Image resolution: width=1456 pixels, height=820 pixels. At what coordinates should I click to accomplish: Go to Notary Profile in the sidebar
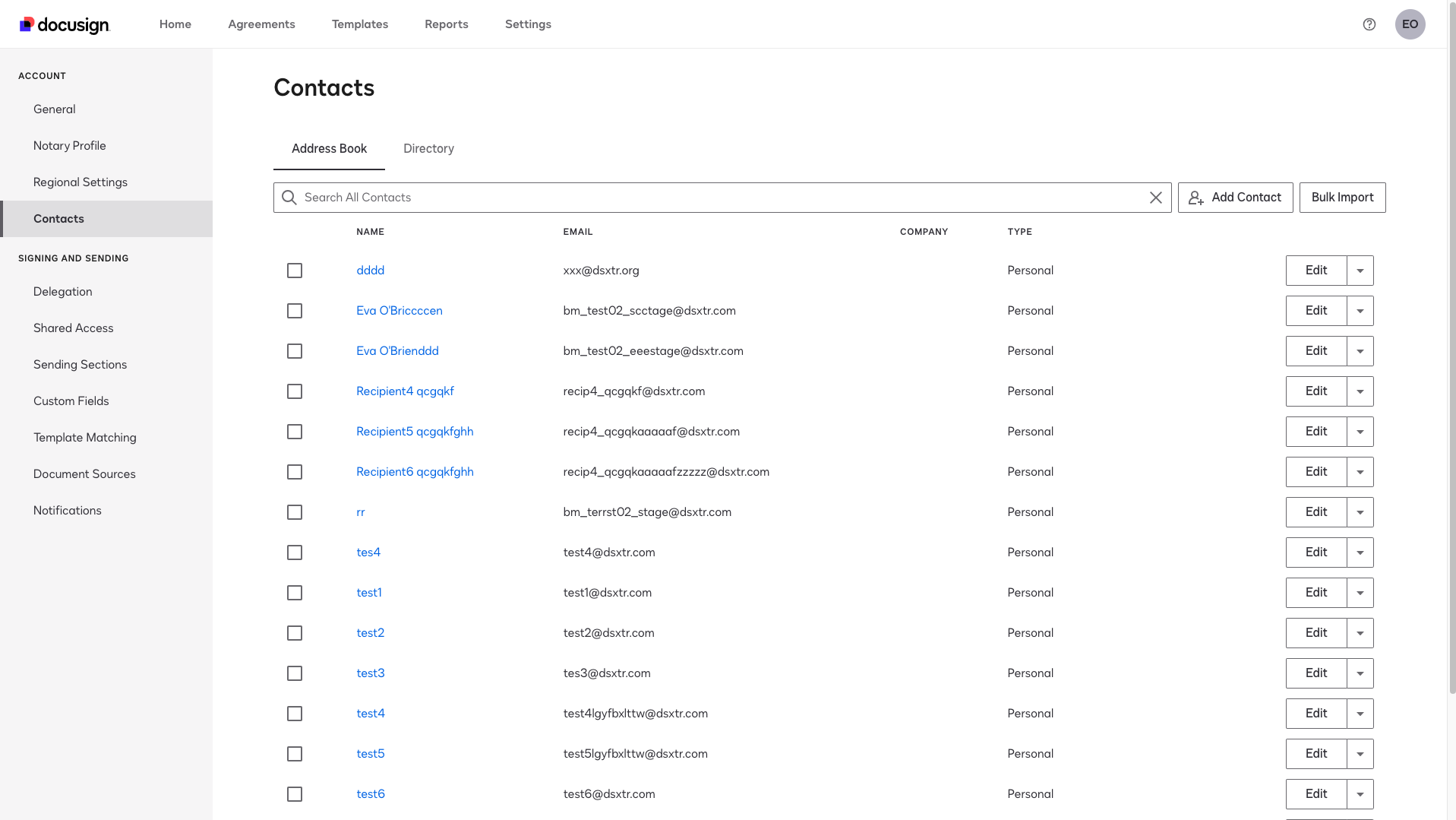70,146
